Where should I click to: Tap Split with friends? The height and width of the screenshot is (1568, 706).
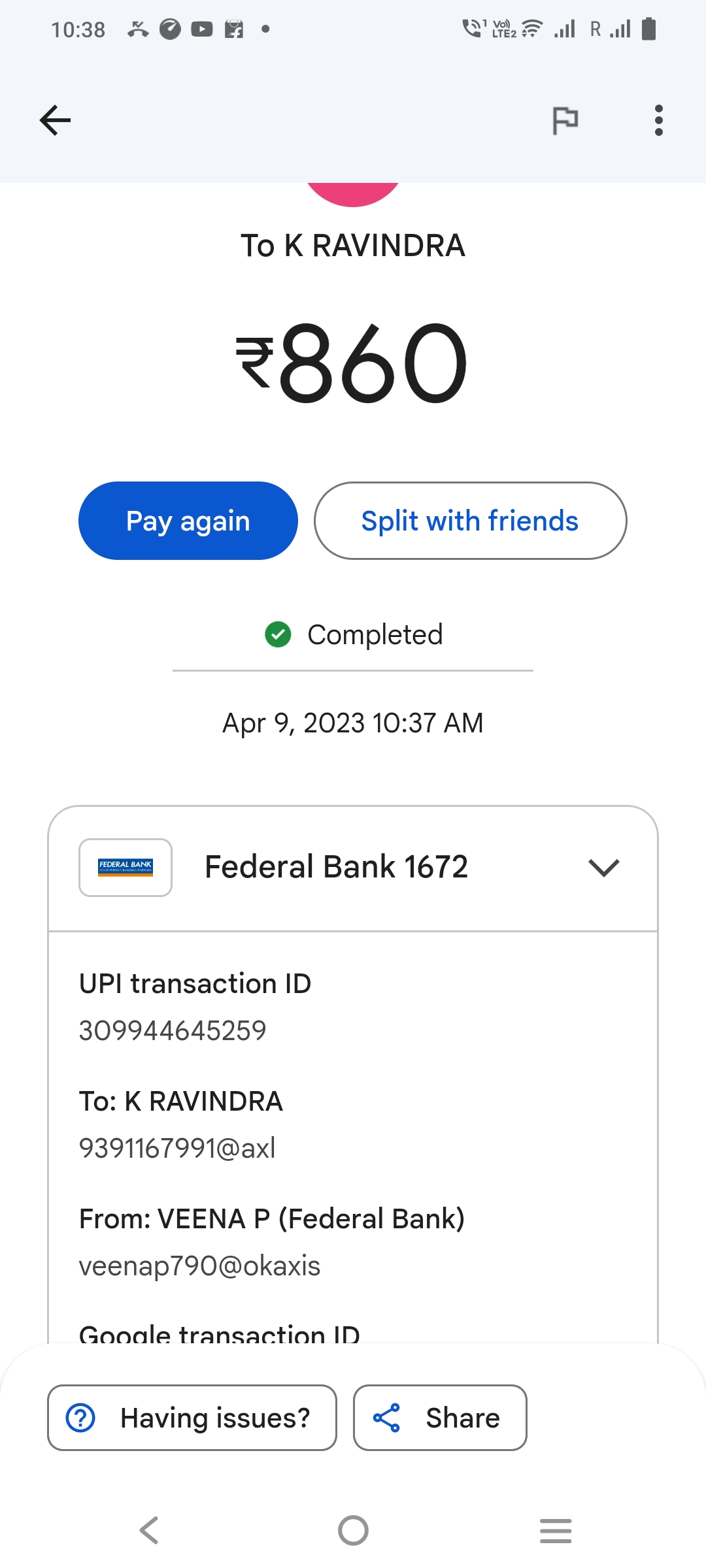[x=470, y=521]
